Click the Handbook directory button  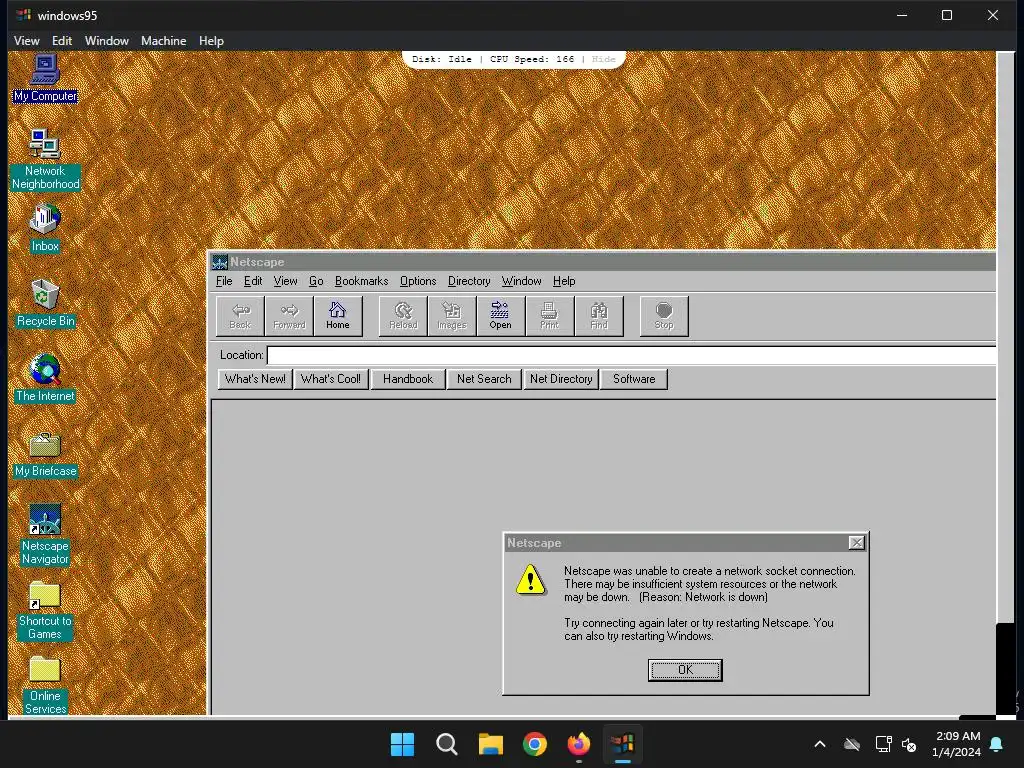click(x=408, y=379)
